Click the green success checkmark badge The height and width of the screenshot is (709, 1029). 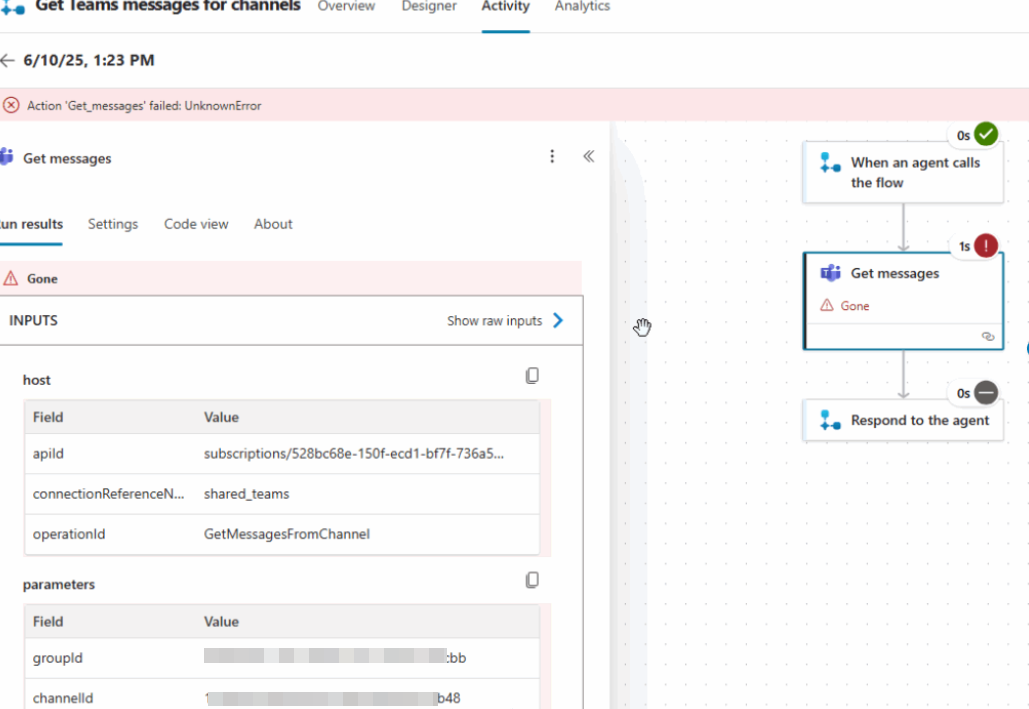click(986, 134)
